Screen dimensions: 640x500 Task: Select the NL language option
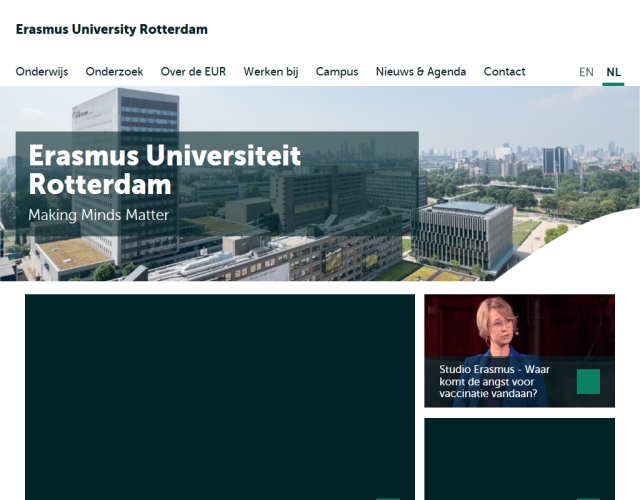pos(613,72)
